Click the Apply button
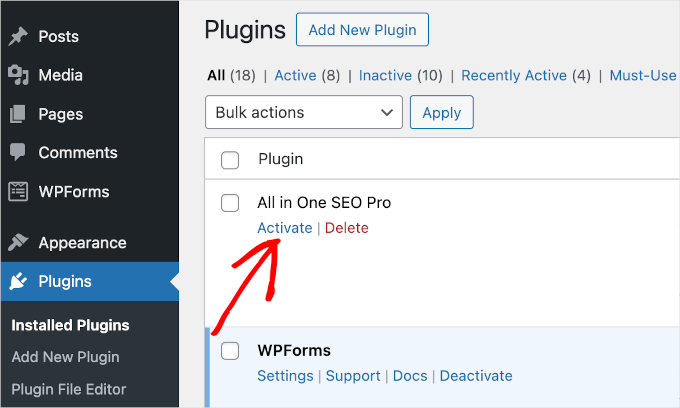Screen dimensions: 680x408 point(441,113)
